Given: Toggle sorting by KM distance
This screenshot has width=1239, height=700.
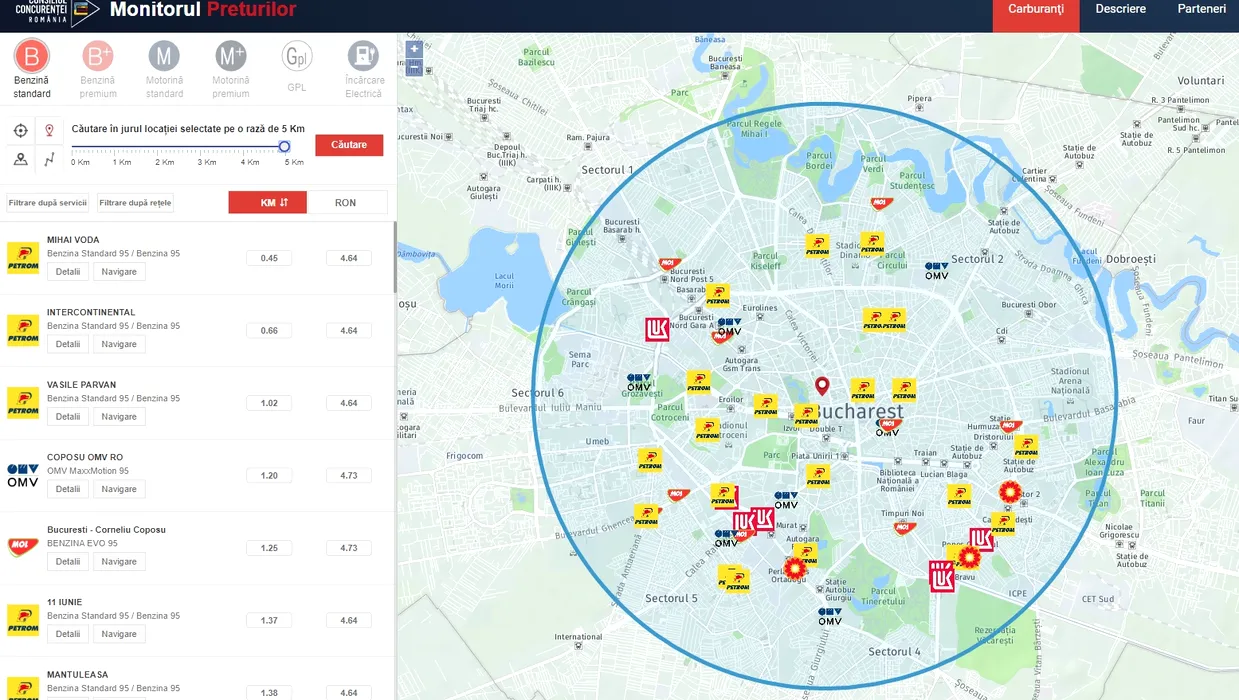Looking at the screenshot, I should pos(267,203).
